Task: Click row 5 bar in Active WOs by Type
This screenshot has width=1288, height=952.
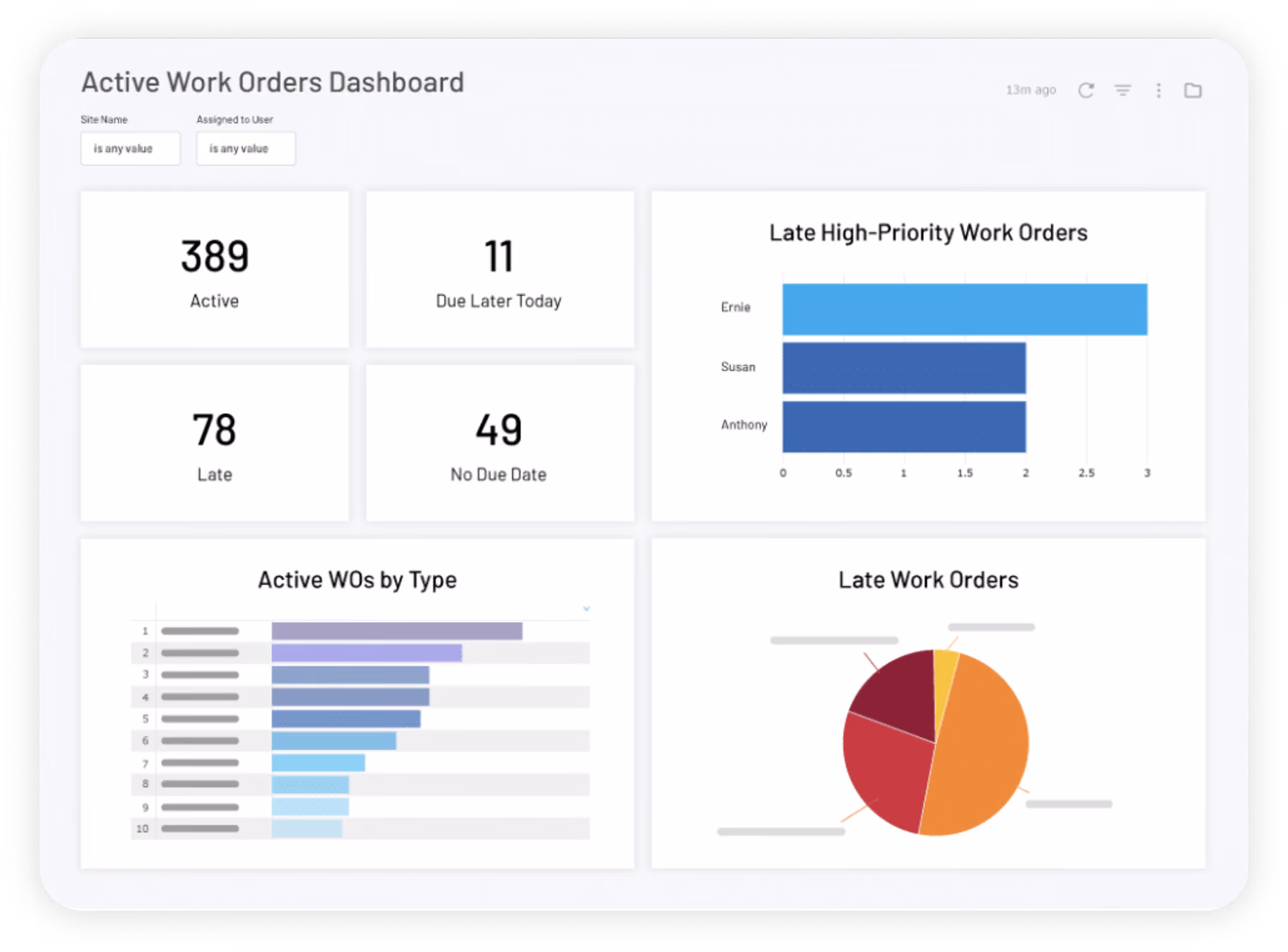Action: (x=346, y=718)
